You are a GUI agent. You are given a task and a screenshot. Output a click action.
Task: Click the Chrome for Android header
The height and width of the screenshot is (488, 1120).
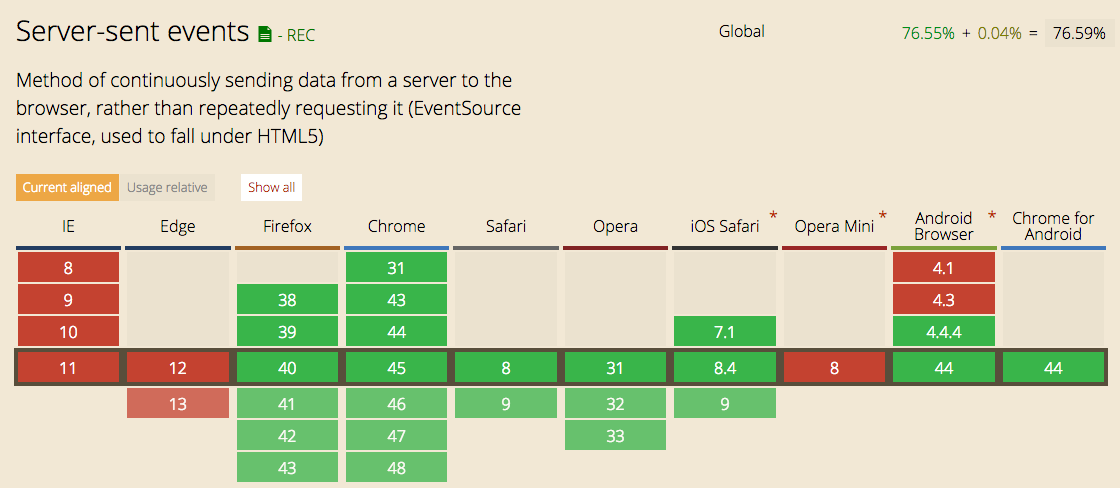click(1054, 226)
